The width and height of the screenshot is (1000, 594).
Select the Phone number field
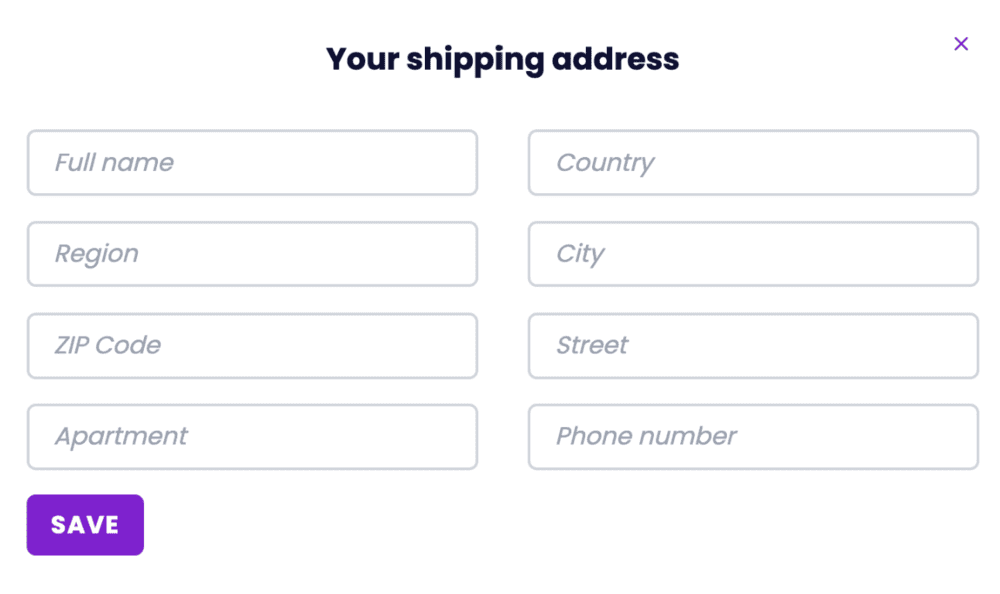pyautogui.click(x=753, y=437)
